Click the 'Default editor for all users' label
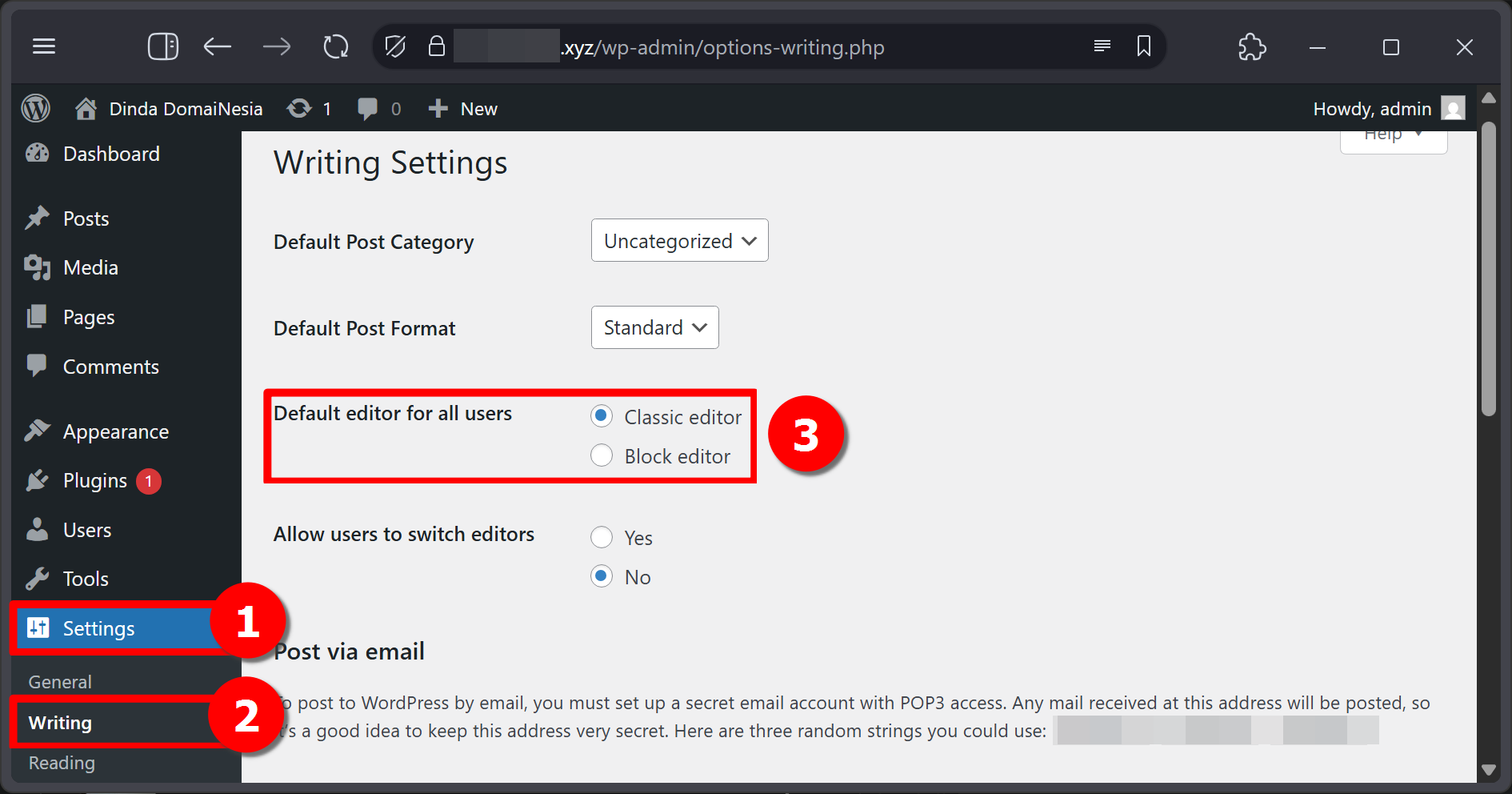This screenshot has width=1512, height=794. tap(393, 413)
